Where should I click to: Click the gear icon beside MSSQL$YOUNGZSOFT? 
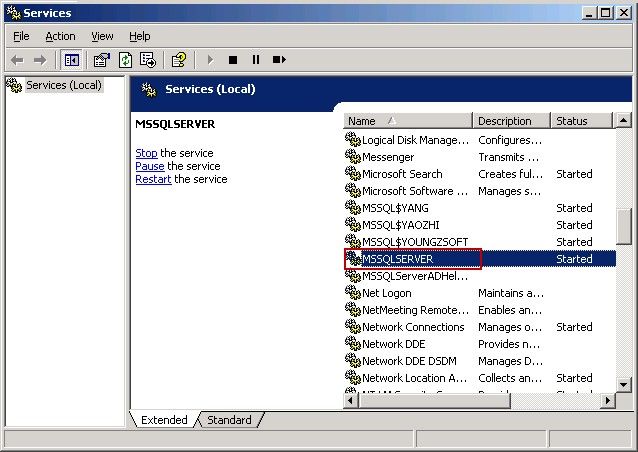tap(353, 242)
